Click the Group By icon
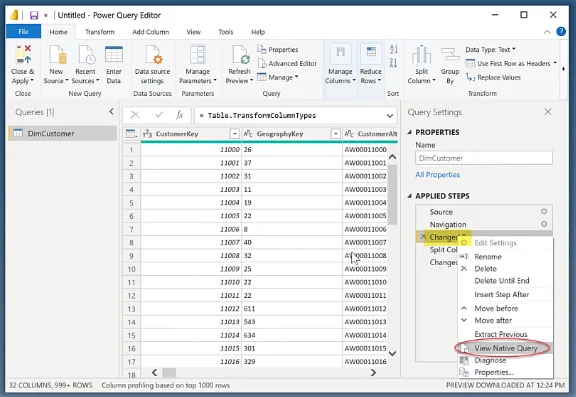The image size is (576, 397). point(450,55)
